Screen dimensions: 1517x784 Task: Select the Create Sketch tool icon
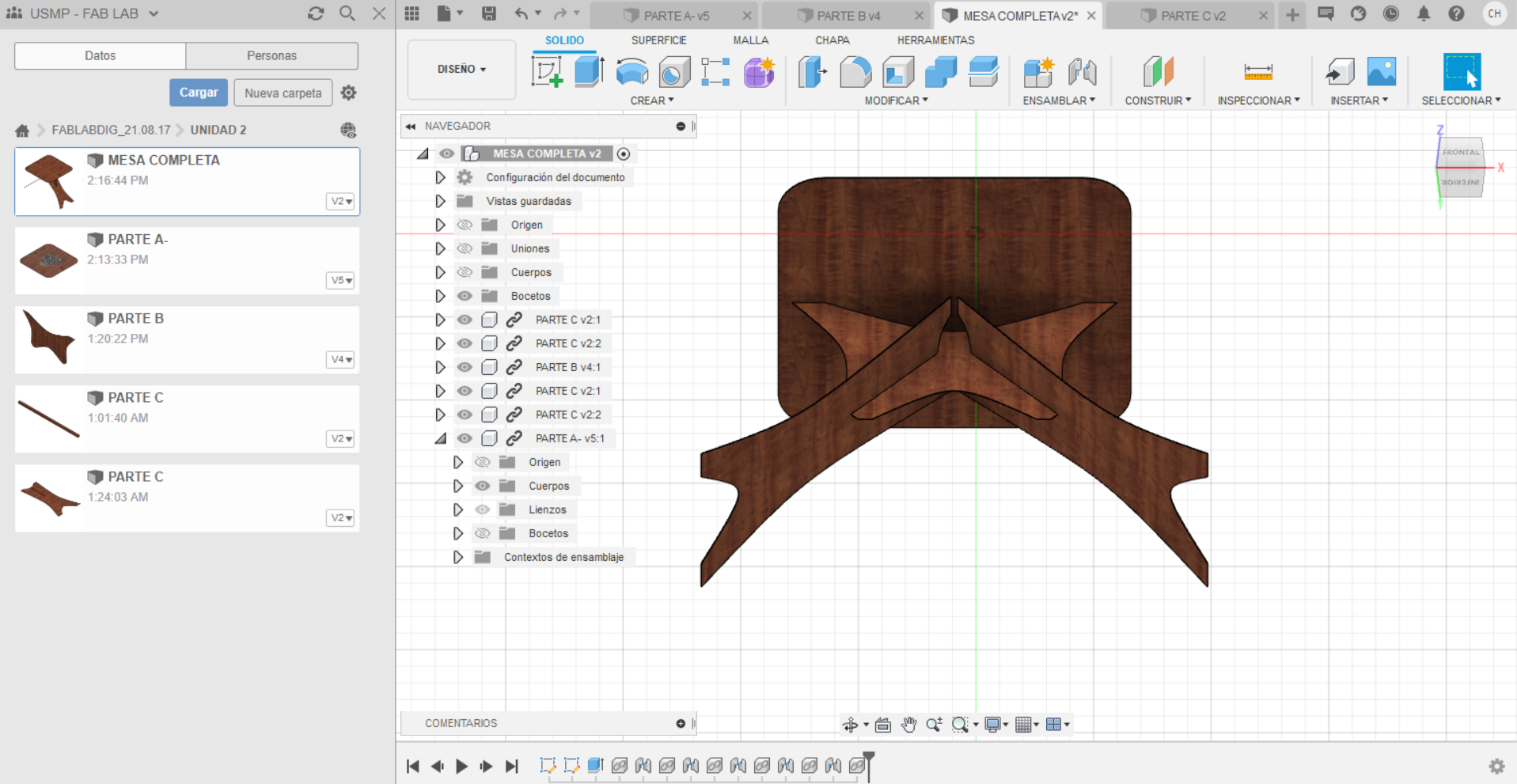point(547,72)
